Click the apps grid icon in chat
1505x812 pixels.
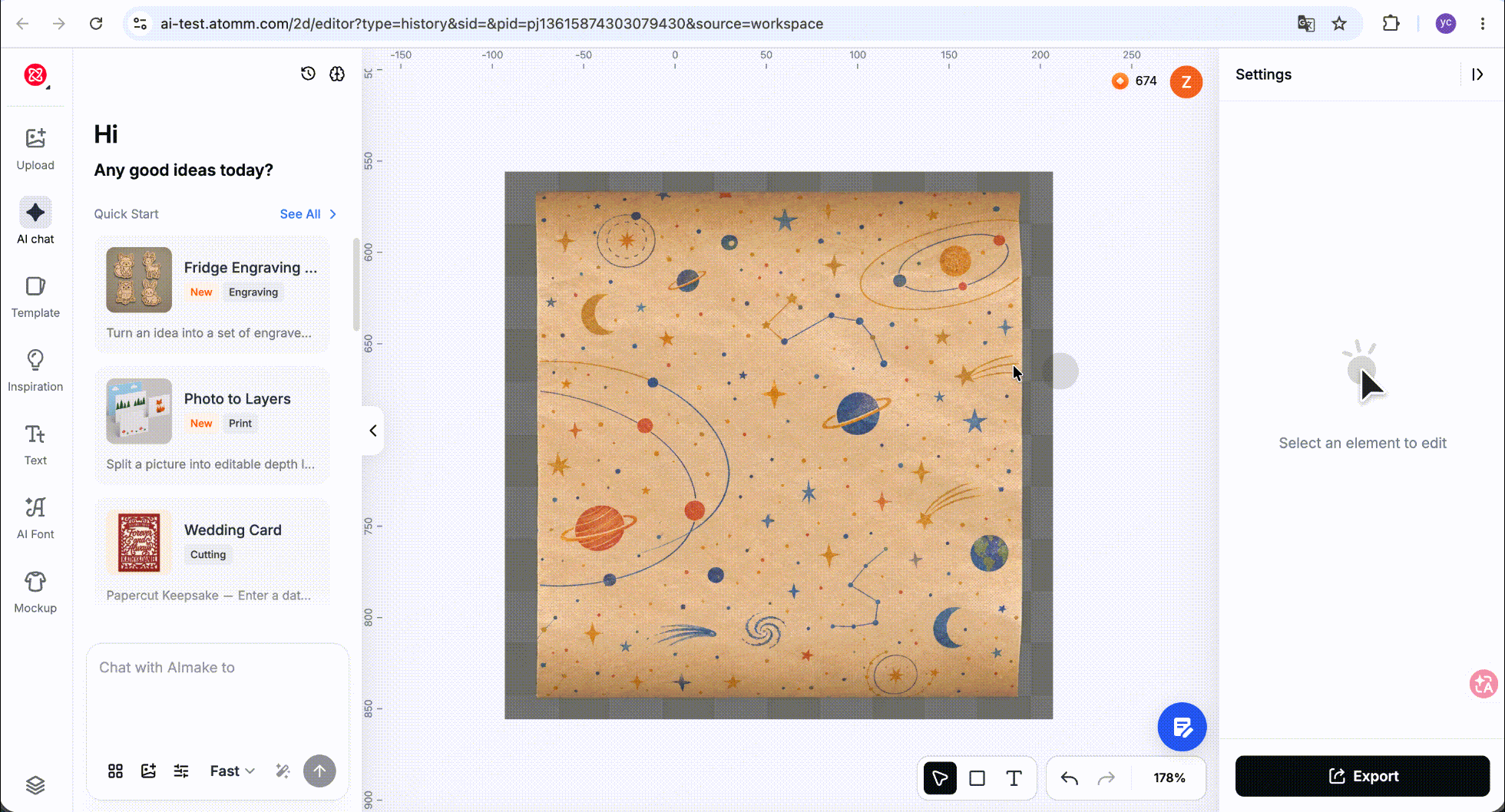pyautogui.click(x=115, y=771)
